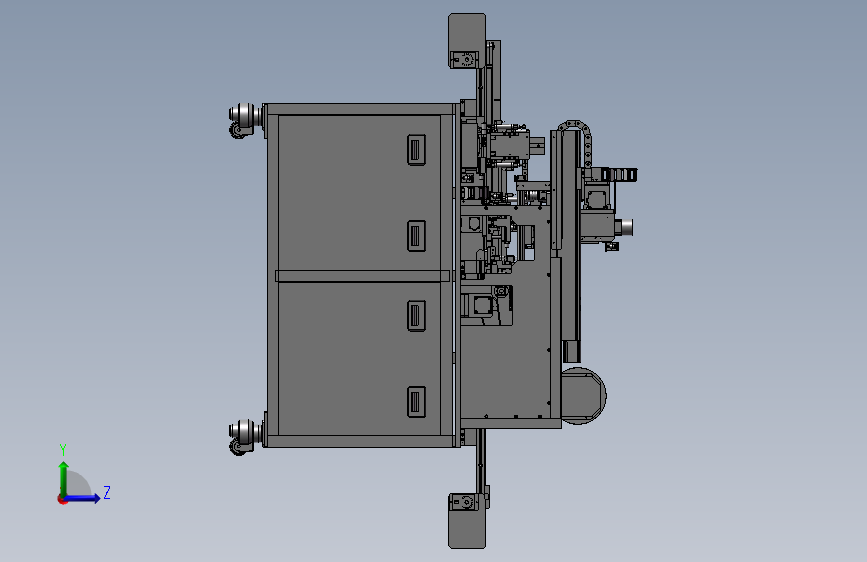Viewport: 867px width, 562px height.
Task: Select the upper cabinet door panel
Action: [359, 192]
